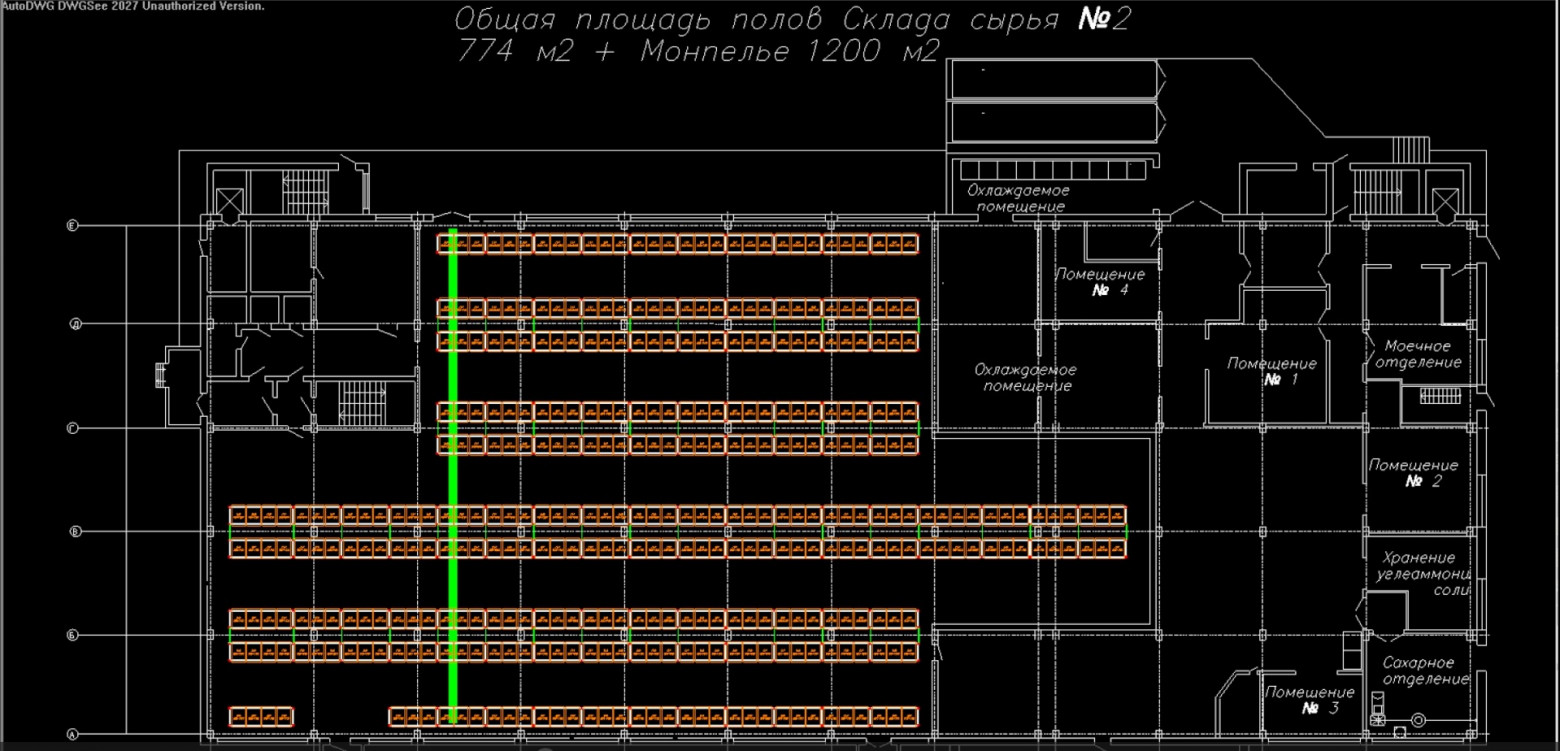The image size is (1560, 751).
Task: Pick the grid axis bubble Б
Action: (x=73, y=634)
